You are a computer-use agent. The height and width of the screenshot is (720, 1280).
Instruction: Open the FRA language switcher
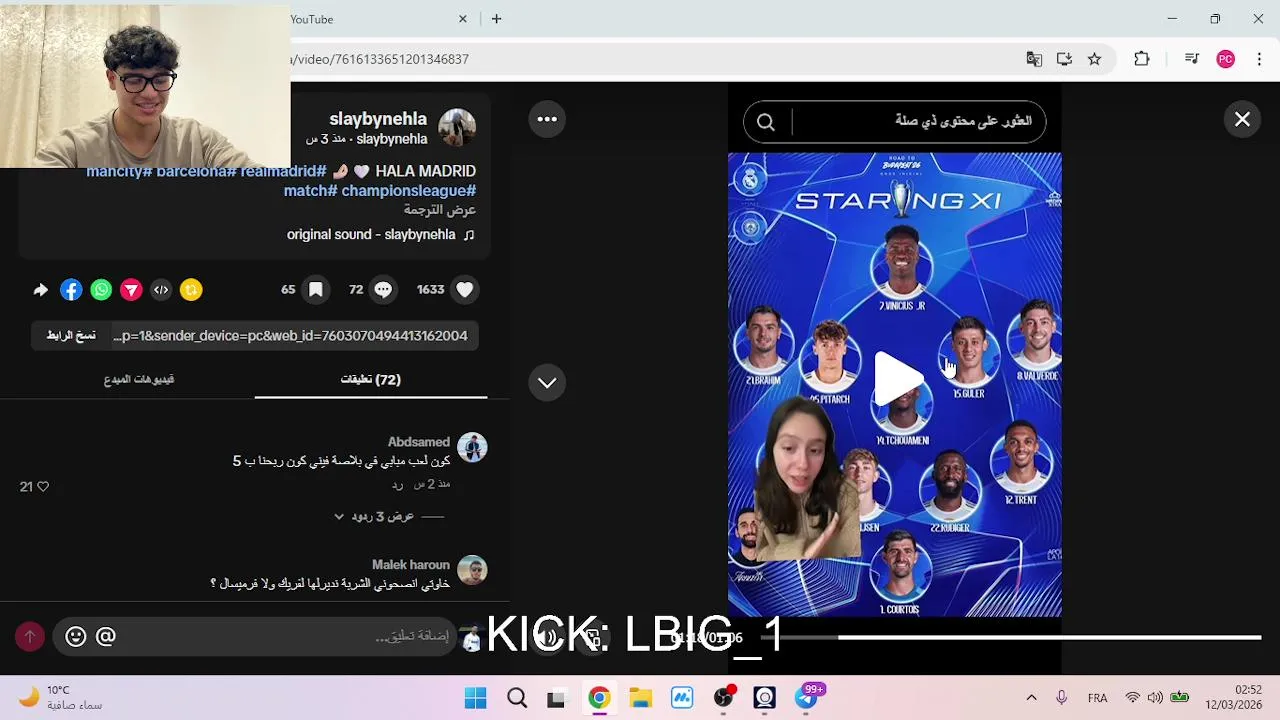pyautogui.click(x=1097, y=698)
